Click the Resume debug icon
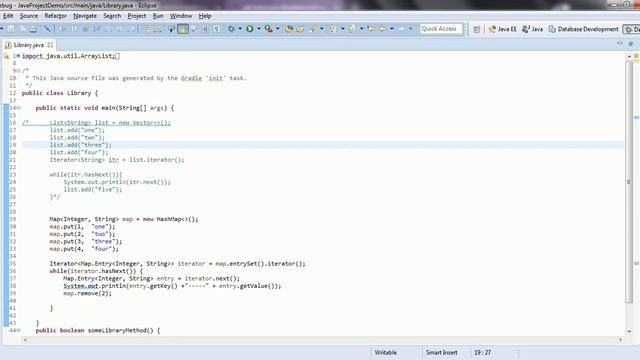640x360 pixels. tap(62, 29)
